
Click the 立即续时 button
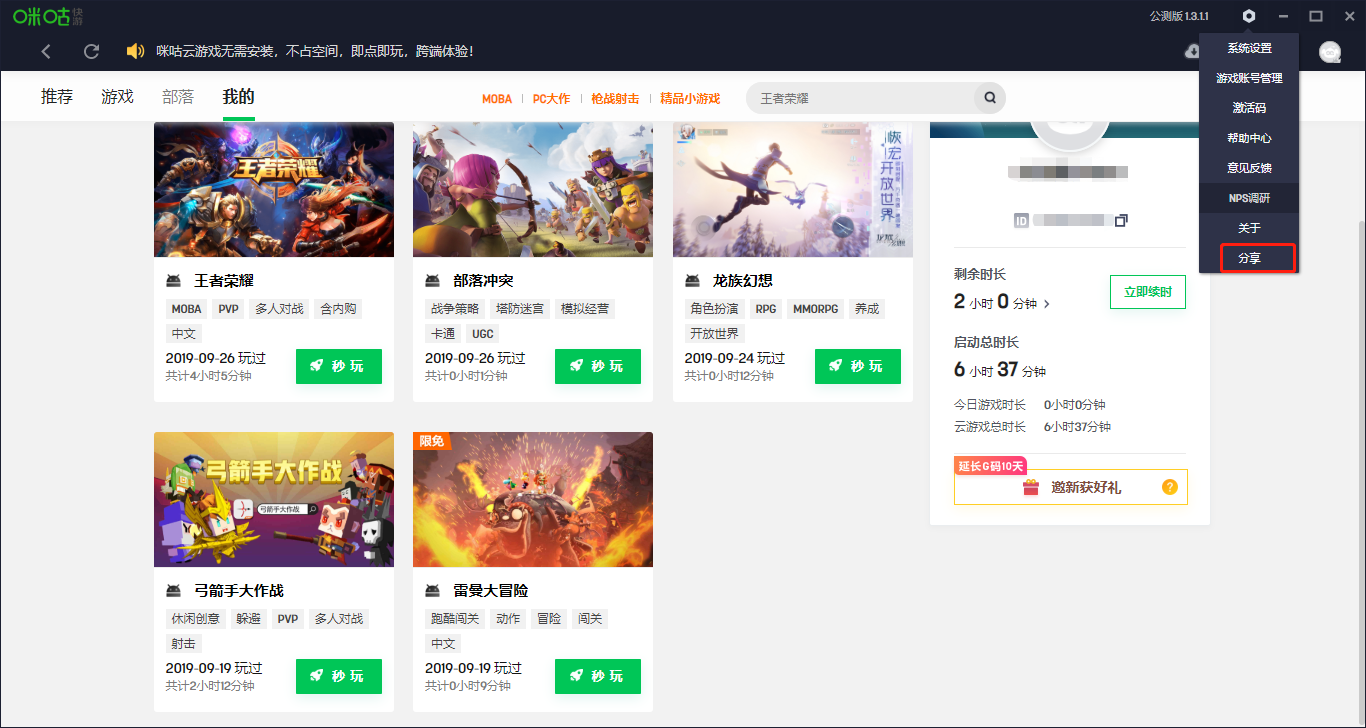coord(1148,292)
